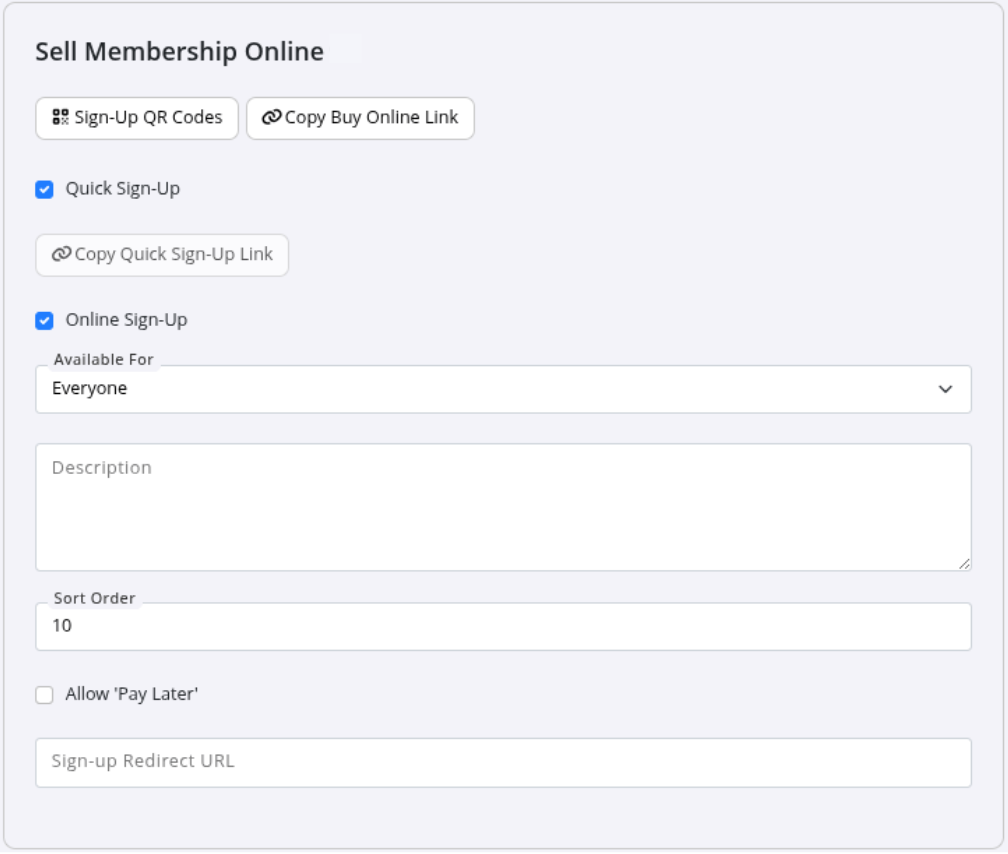Select the 'Everyone' value in the combo box
Image resolution: width=1008 pixels, height=854 pixels.
click(90, 389)
